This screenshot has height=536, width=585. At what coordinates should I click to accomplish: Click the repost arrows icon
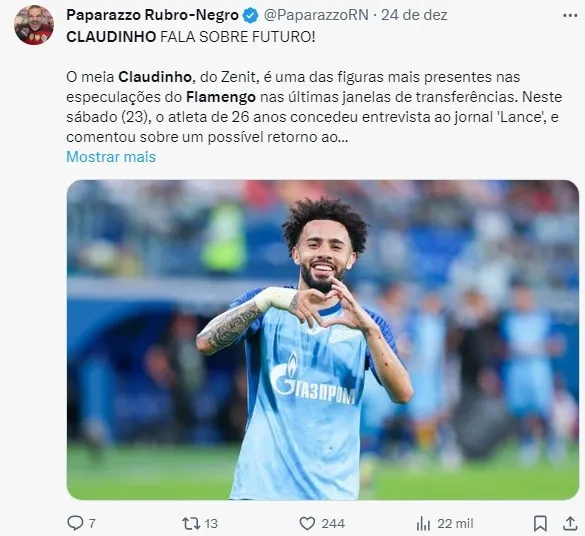(x=191, y=523)
